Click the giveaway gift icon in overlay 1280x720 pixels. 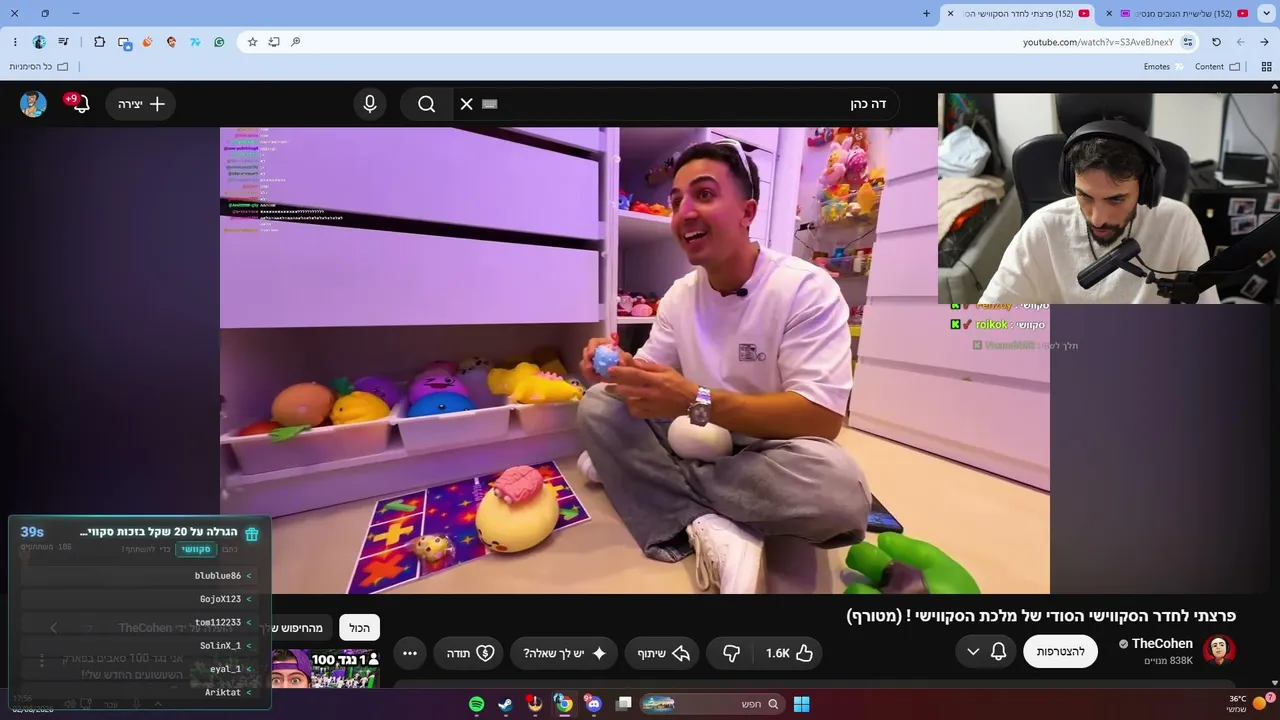click(x=252, y=534)
